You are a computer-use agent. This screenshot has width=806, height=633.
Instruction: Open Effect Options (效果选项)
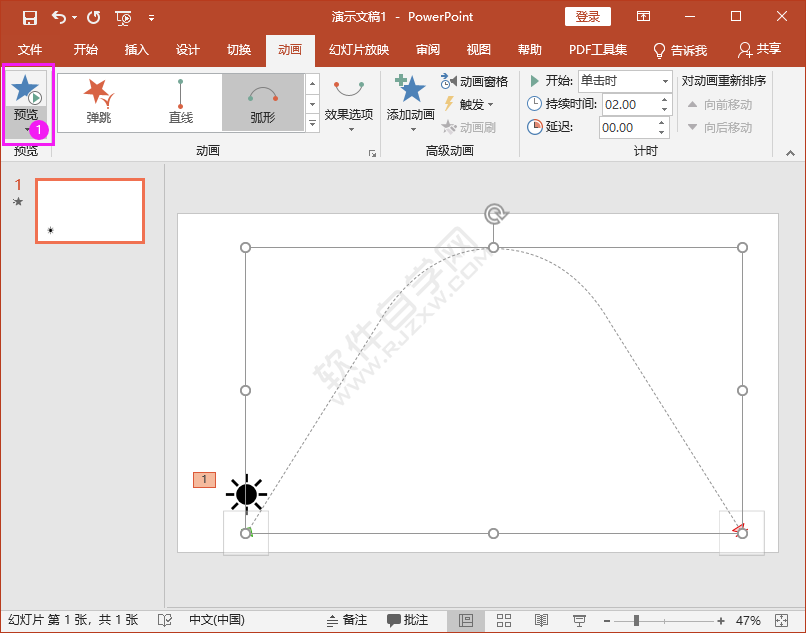(349, 103)
